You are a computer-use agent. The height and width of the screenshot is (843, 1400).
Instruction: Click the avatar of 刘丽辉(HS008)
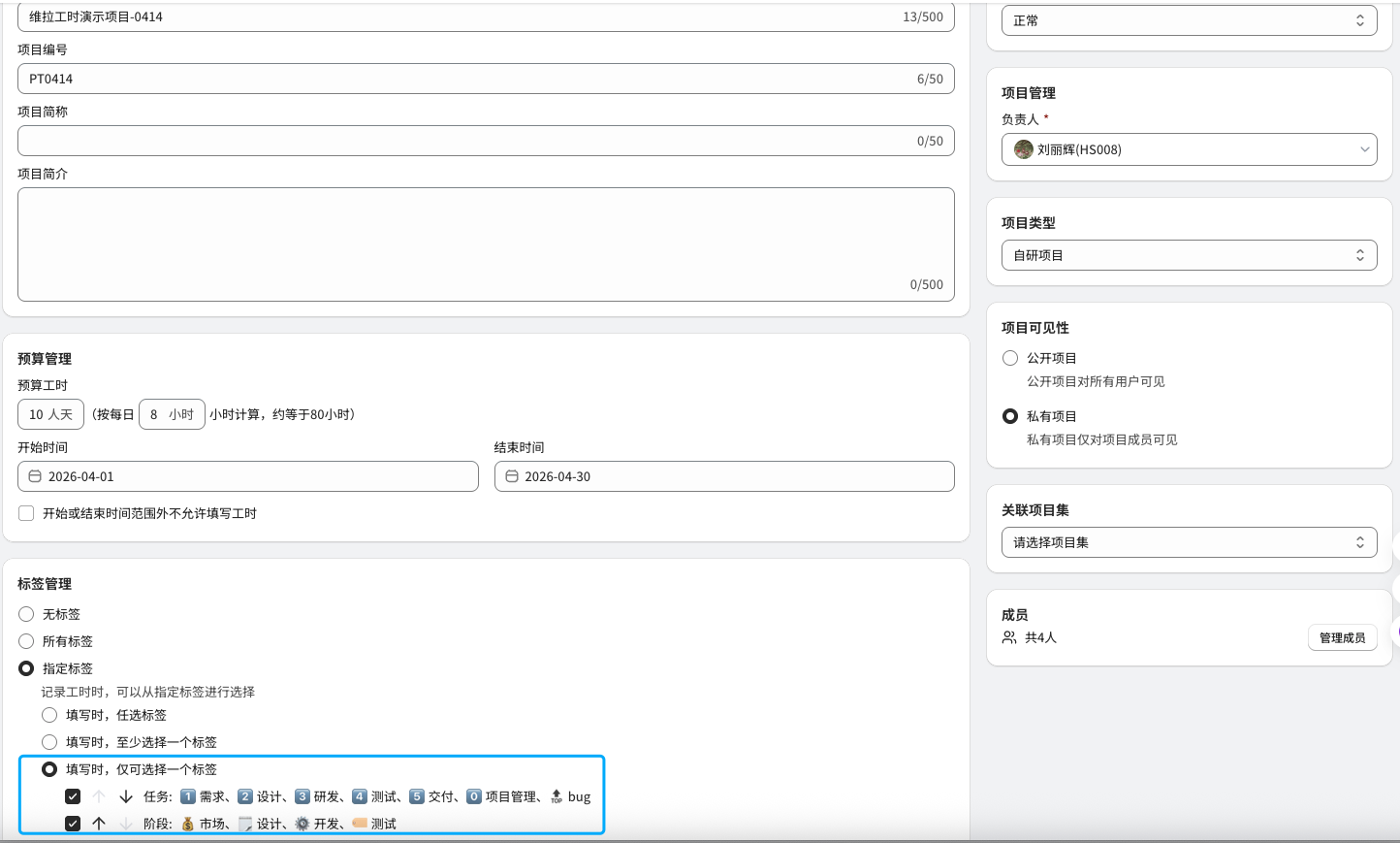point(1023,149)
